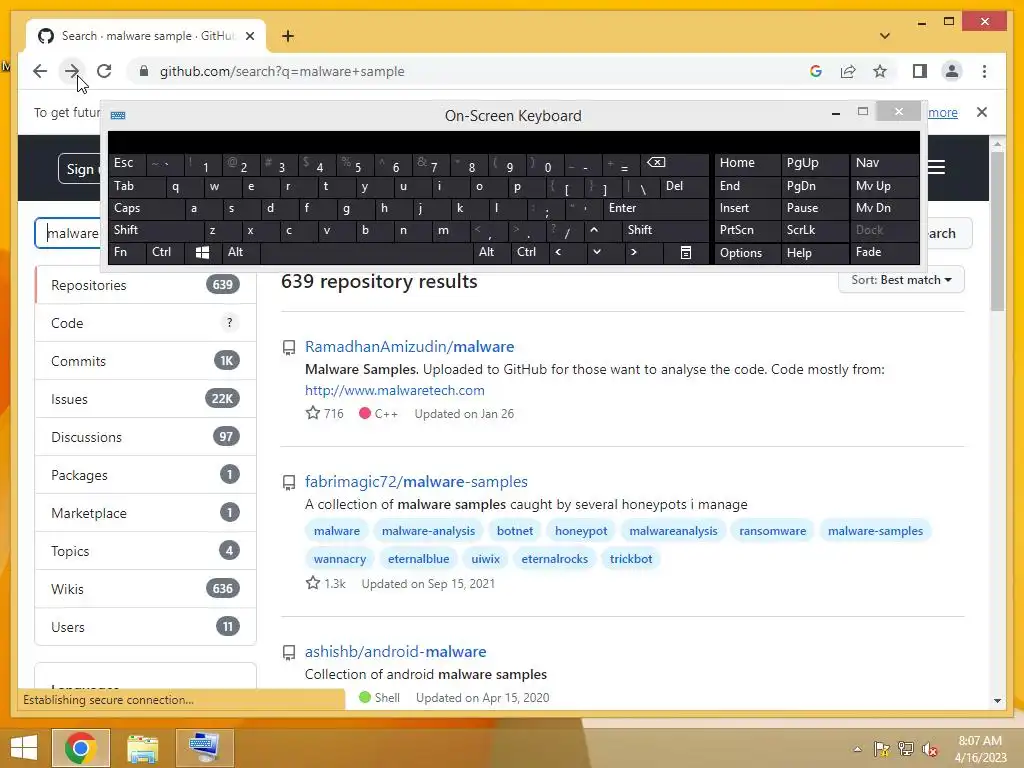
Task: Click the honeypot topic tag
Action: 581,531
